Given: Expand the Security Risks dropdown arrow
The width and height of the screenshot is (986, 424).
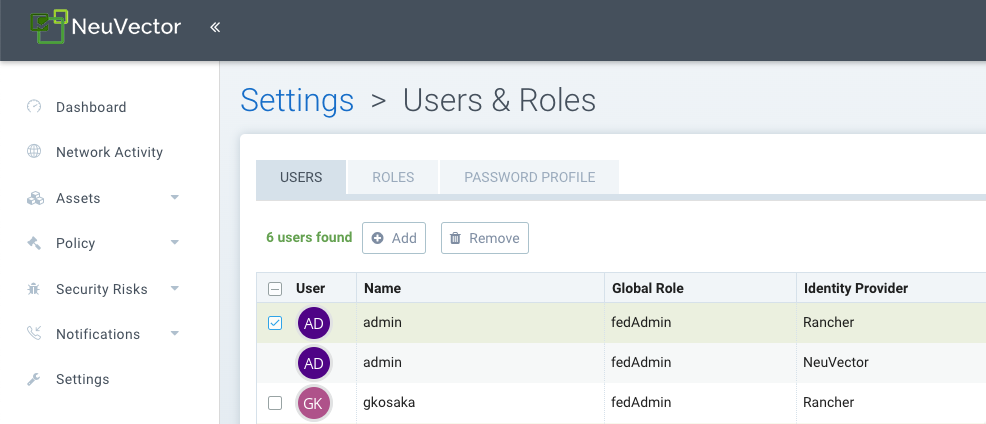Looking at the screenshot, I should (175, 289).
